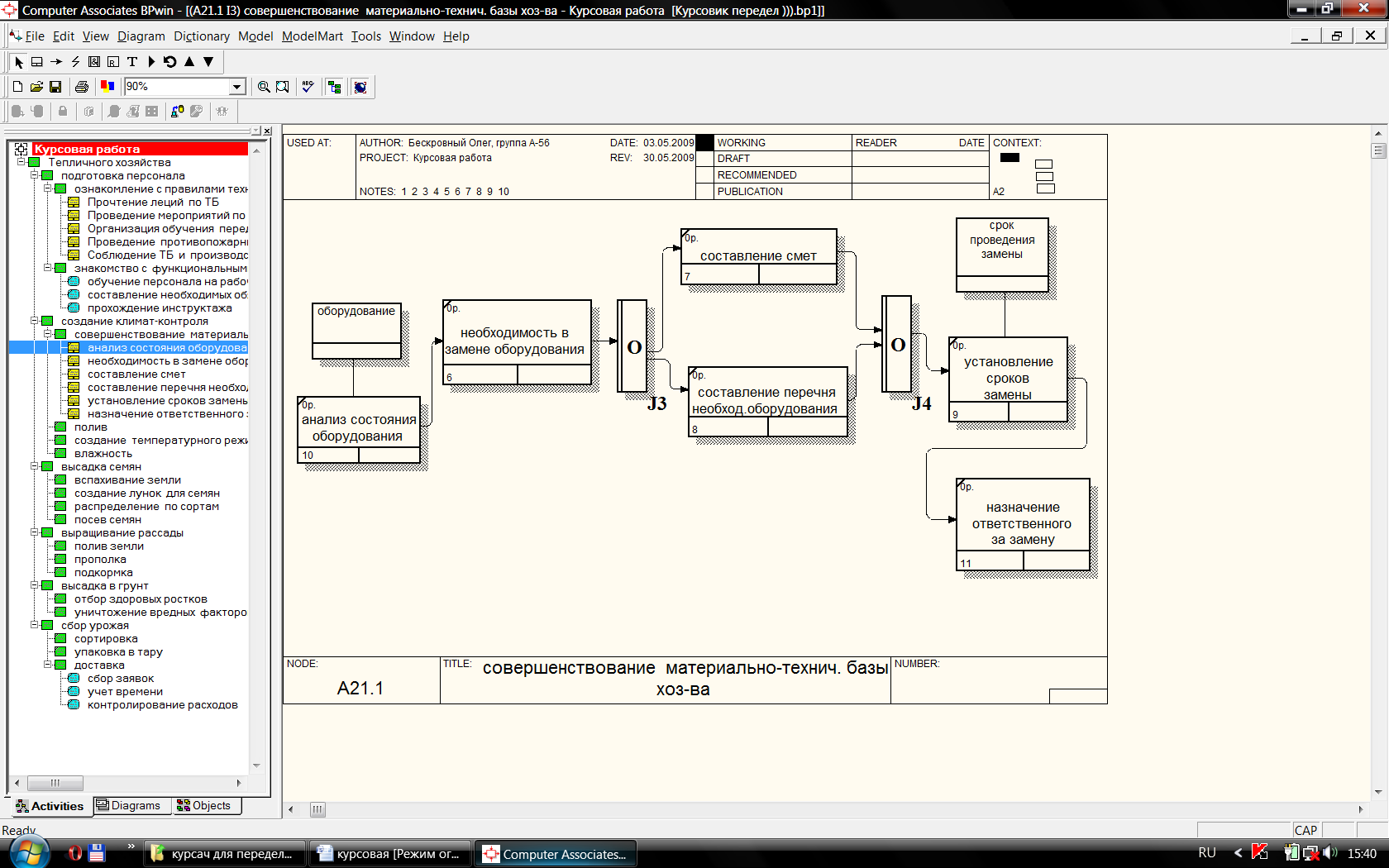Open the 90% zoom dropdown

(x=237, y=87)
